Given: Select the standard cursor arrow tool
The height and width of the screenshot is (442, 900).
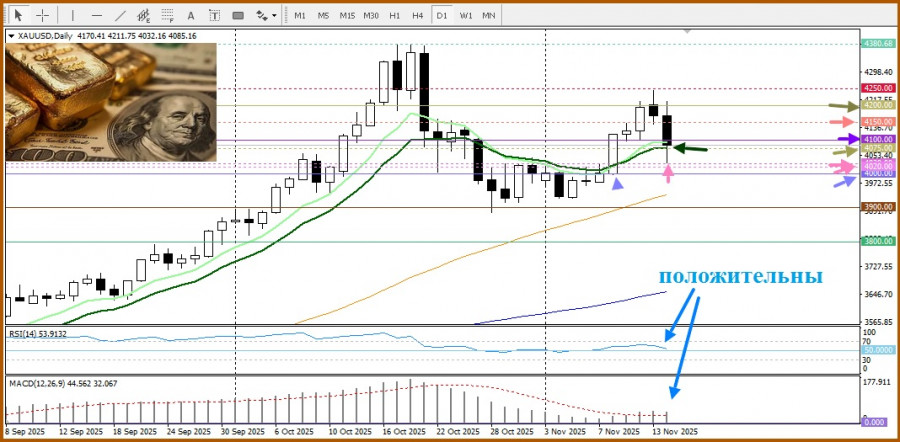Looking at the screenshot, I should click(18, 15).
